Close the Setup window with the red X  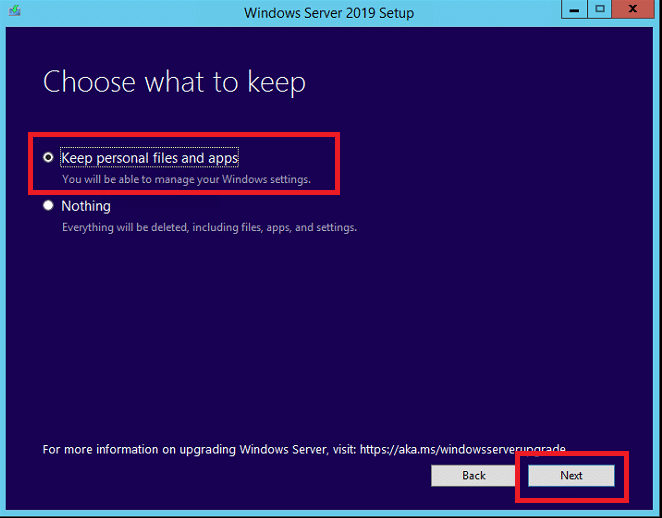[x=632, y=9]
